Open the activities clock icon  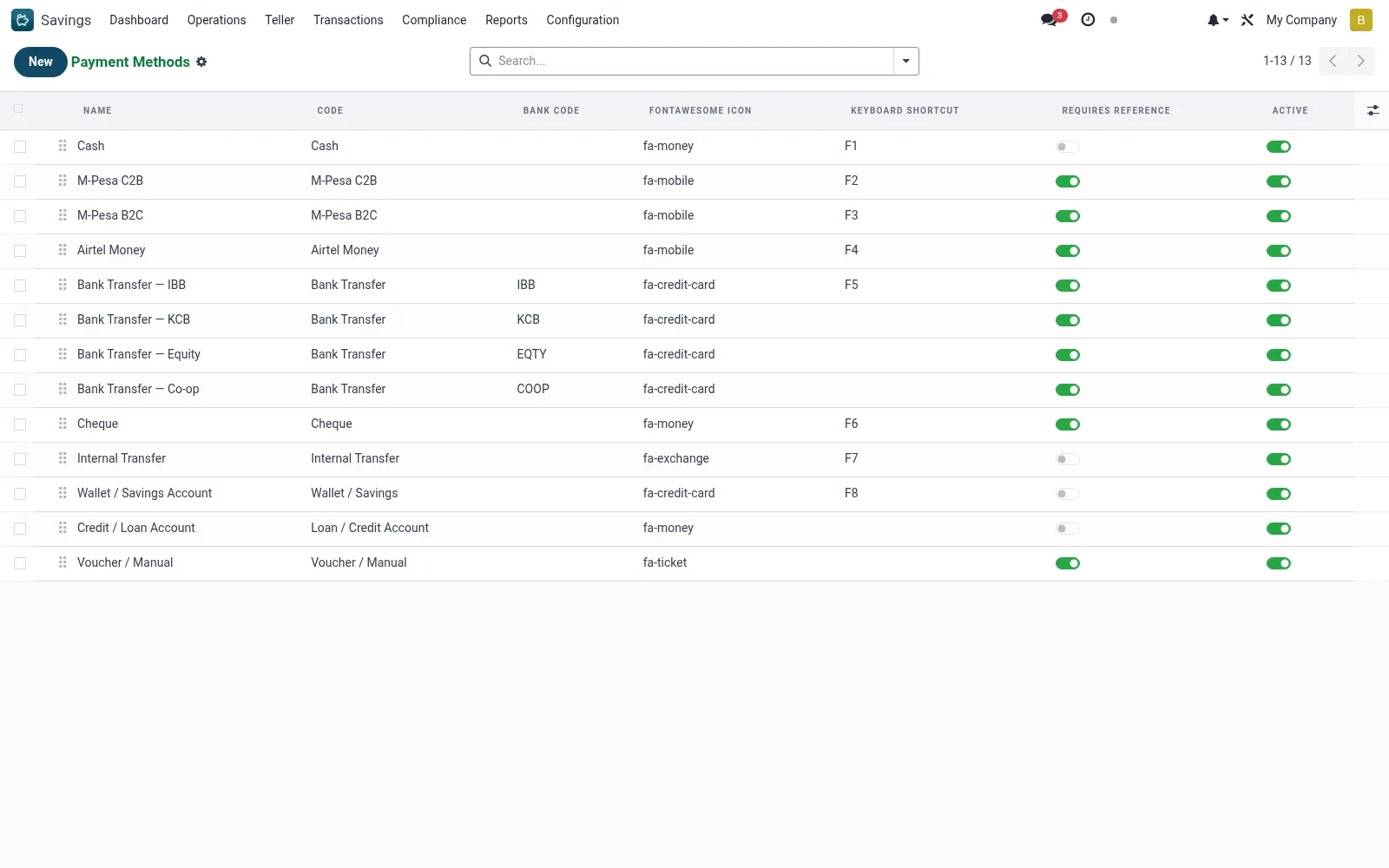[x=1088, y=20]
